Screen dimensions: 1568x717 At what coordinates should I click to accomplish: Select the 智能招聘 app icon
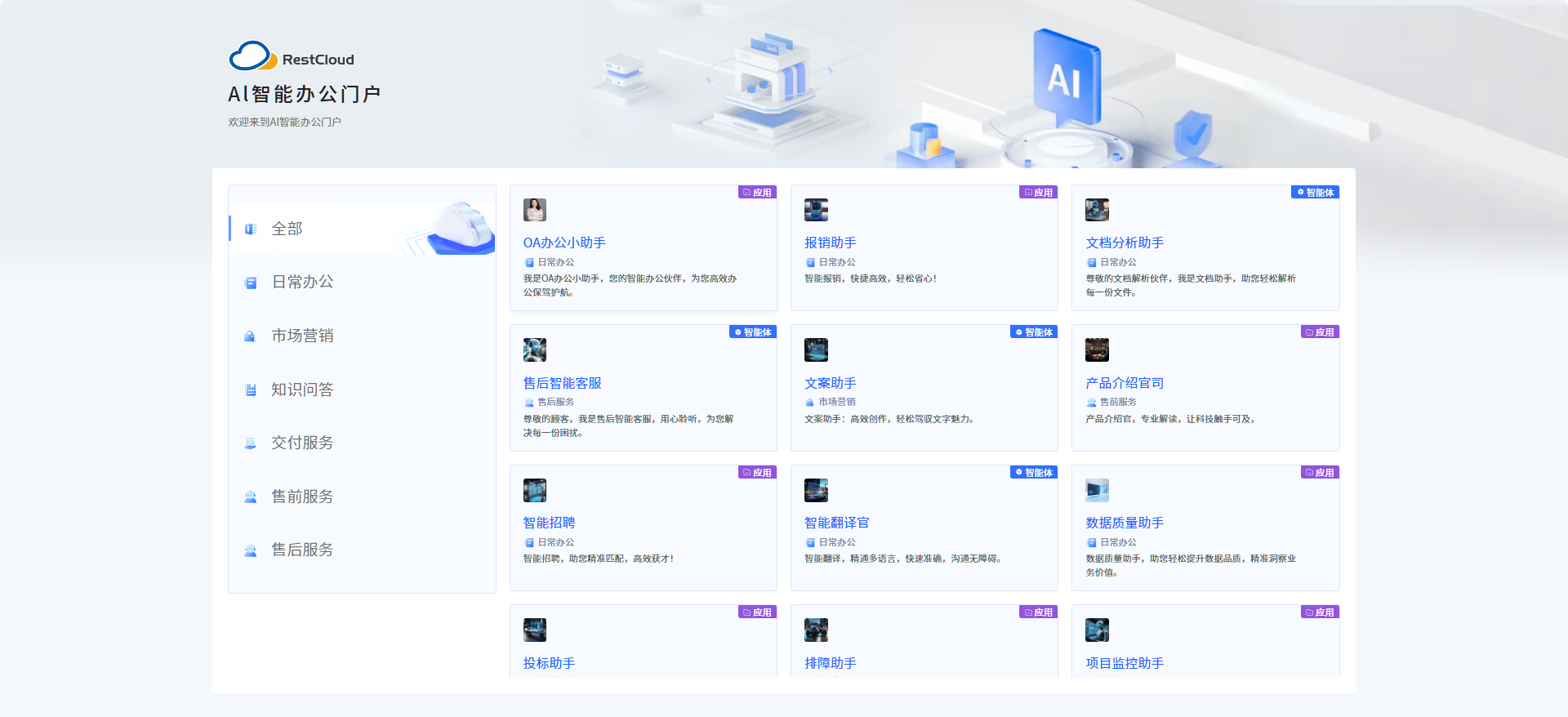click(x=535, y=490)
